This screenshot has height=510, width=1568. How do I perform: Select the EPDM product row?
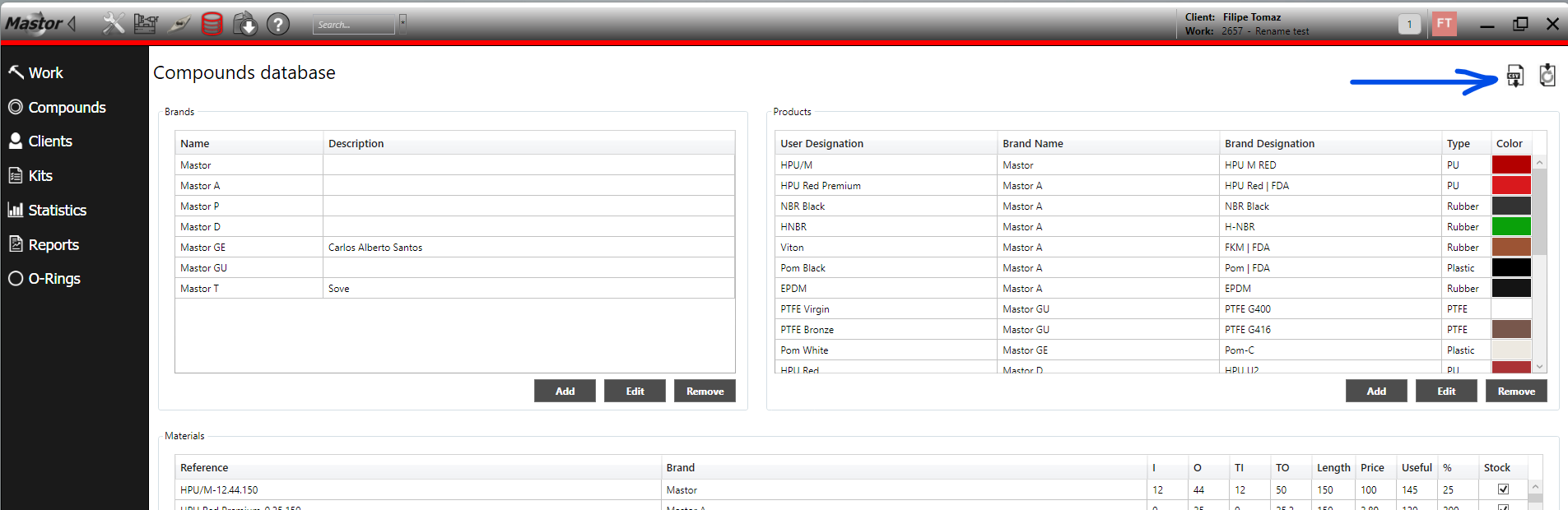click(1153, 288)
